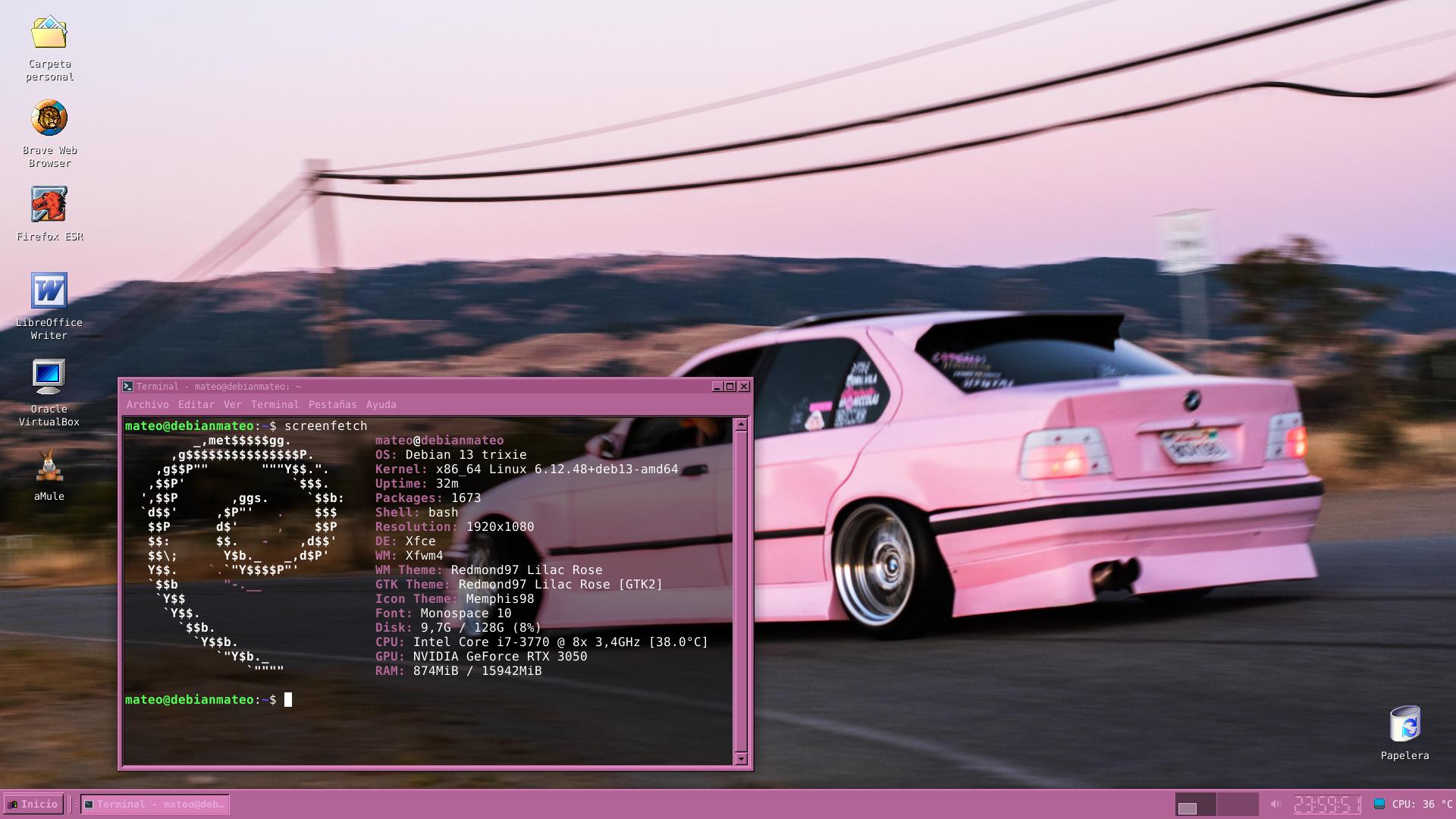Open the Firefox ESR desktop icon
The width and height of the screenshot is (1456, 819).
coord(49,206)
